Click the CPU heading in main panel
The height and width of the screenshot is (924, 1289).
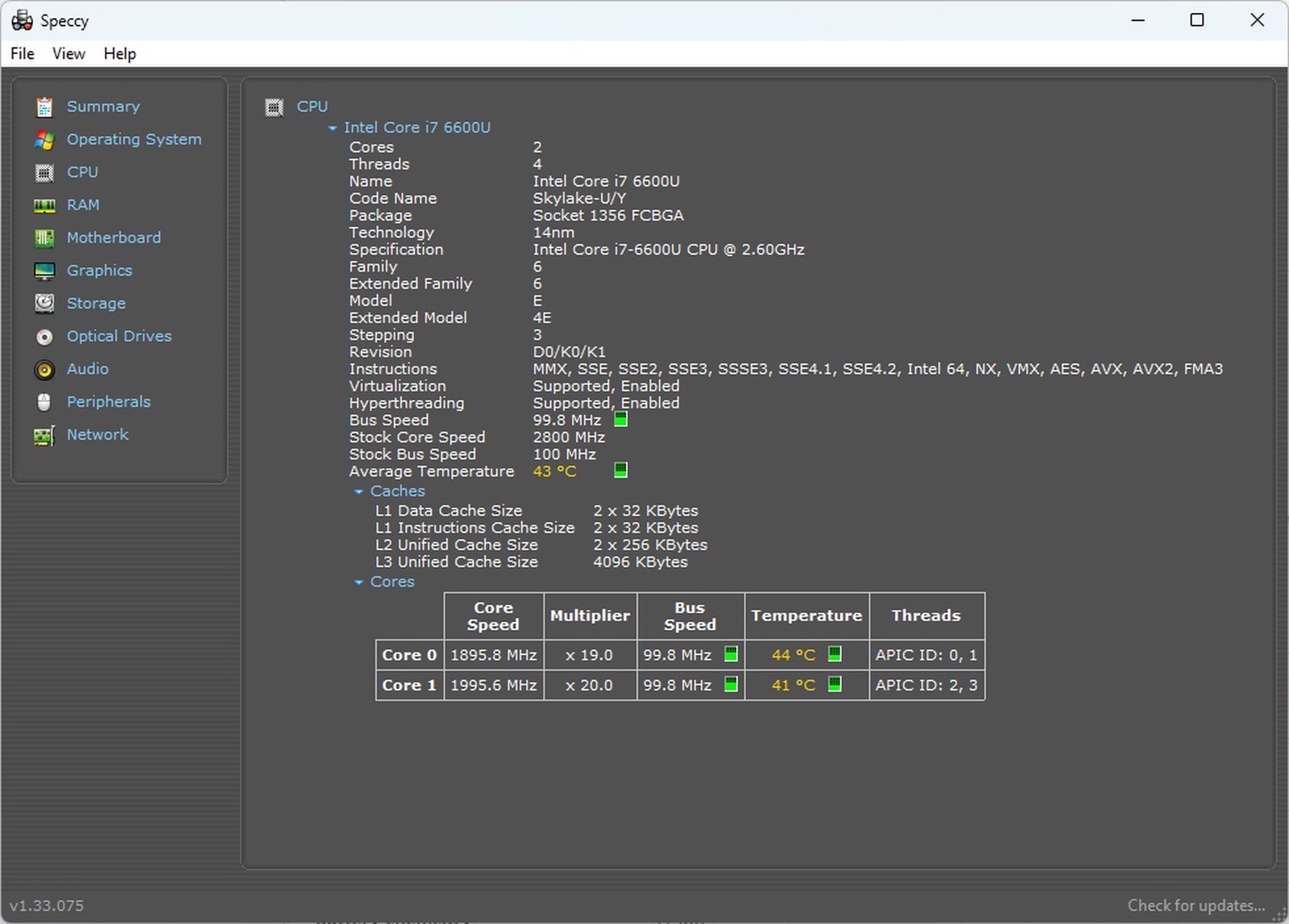pyautogui.click(x=312, y=106)
